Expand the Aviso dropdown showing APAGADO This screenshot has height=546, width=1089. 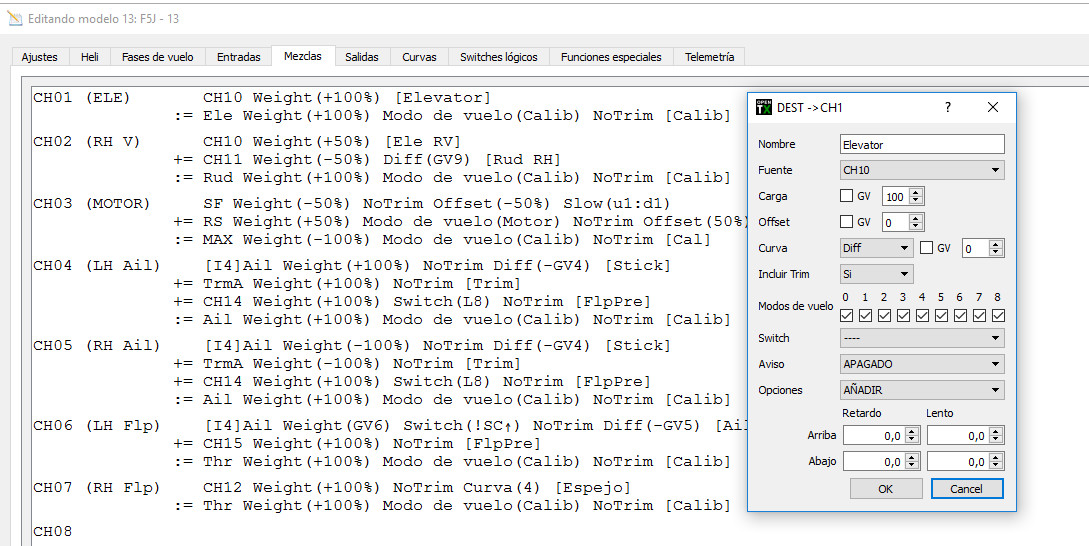(x=922, y=364)
